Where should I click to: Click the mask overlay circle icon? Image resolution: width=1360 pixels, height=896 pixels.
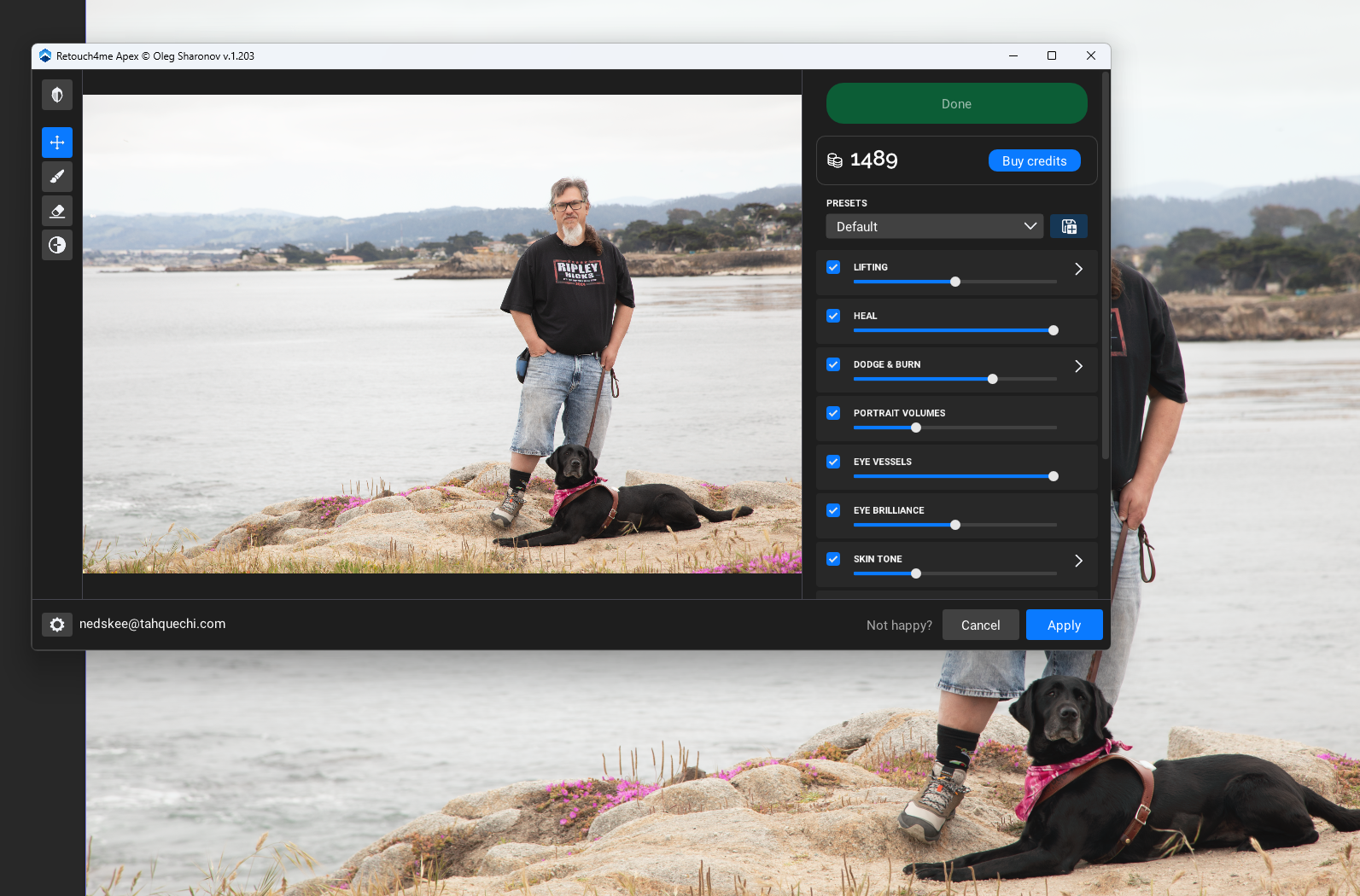point(57,245)
